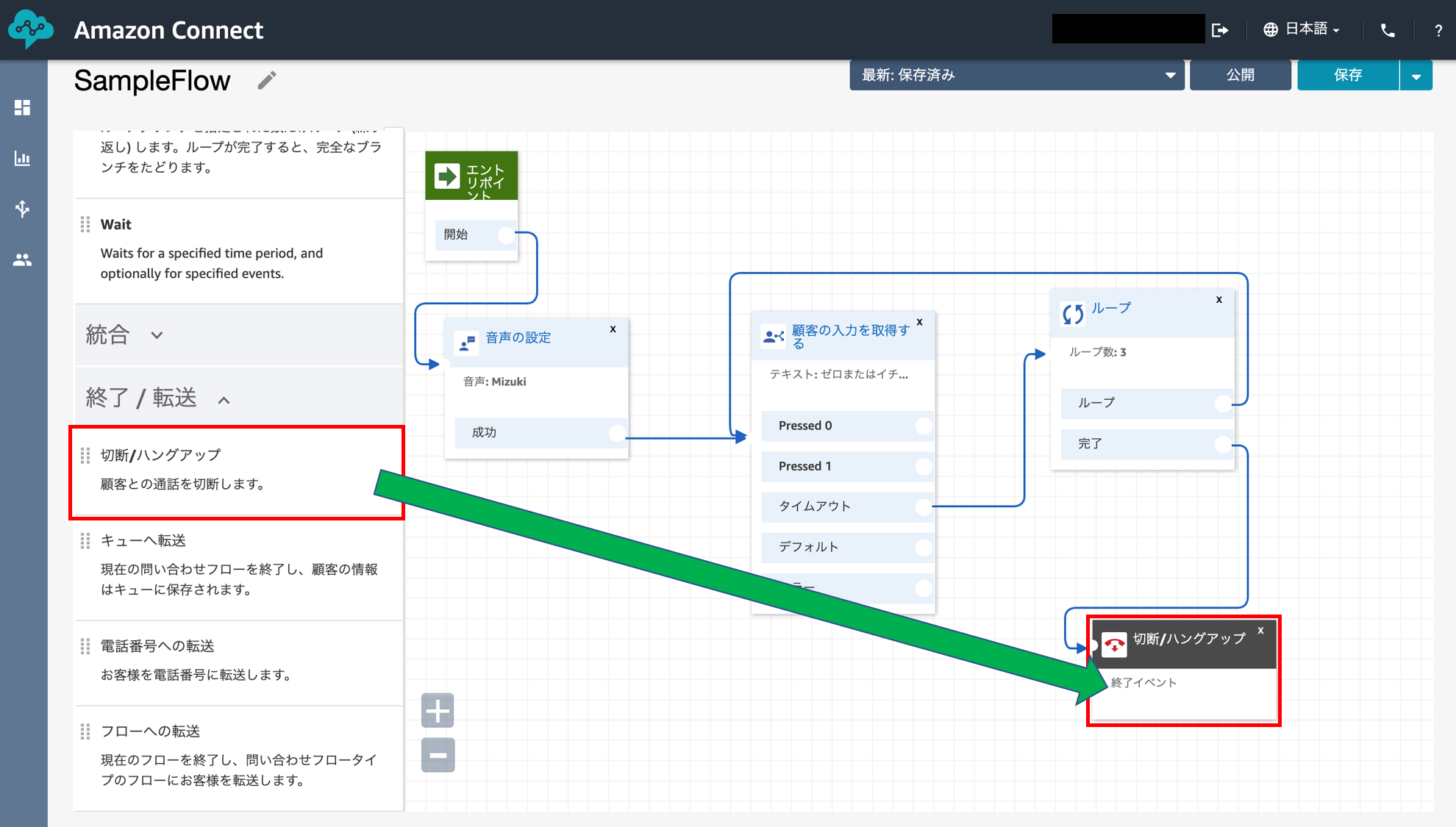Open the users sidebar icon
The image size is (1456, 827).
coord(23,259)
